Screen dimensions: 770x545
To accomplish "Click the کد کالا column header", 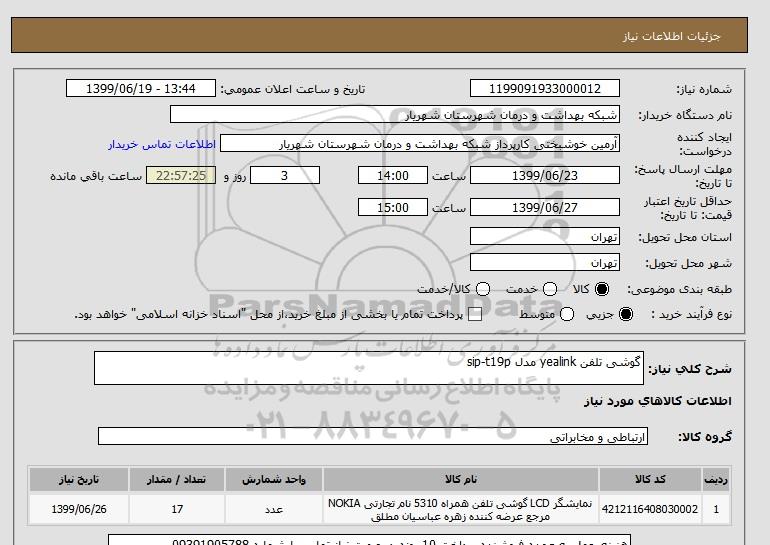I will [x=650, y=479].
